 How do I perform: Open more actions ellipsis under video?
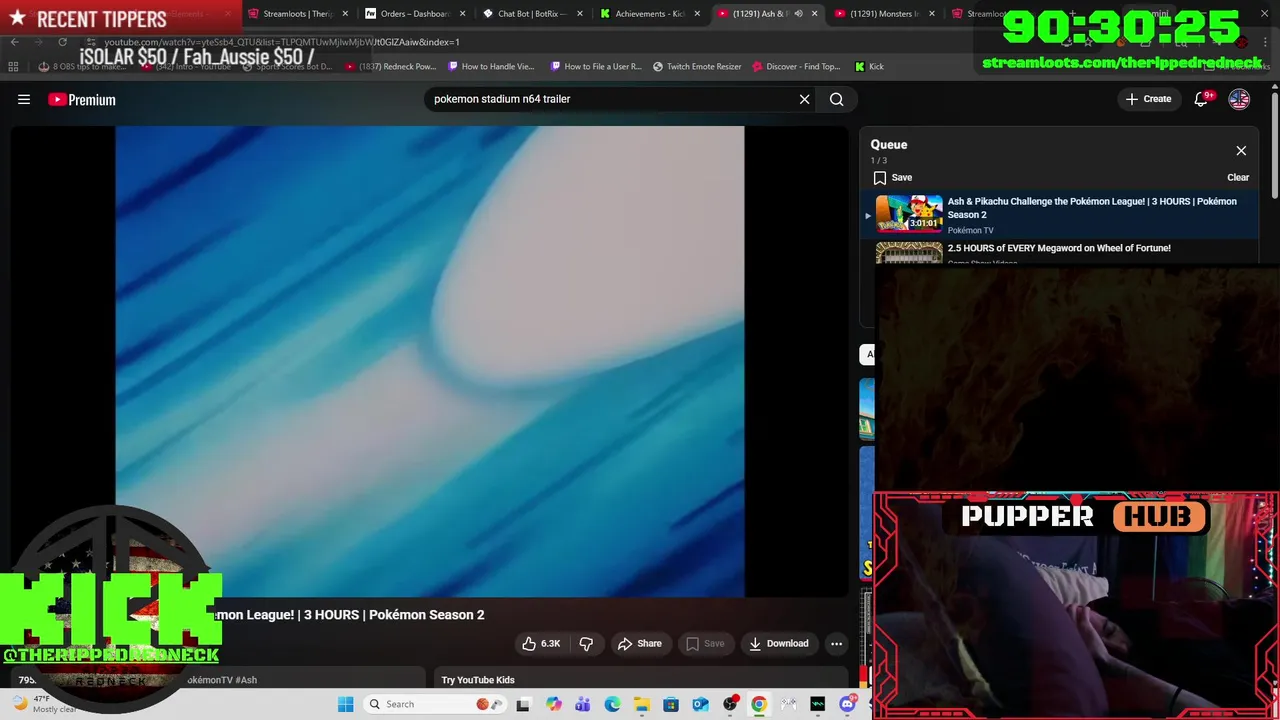click(837, 644)
